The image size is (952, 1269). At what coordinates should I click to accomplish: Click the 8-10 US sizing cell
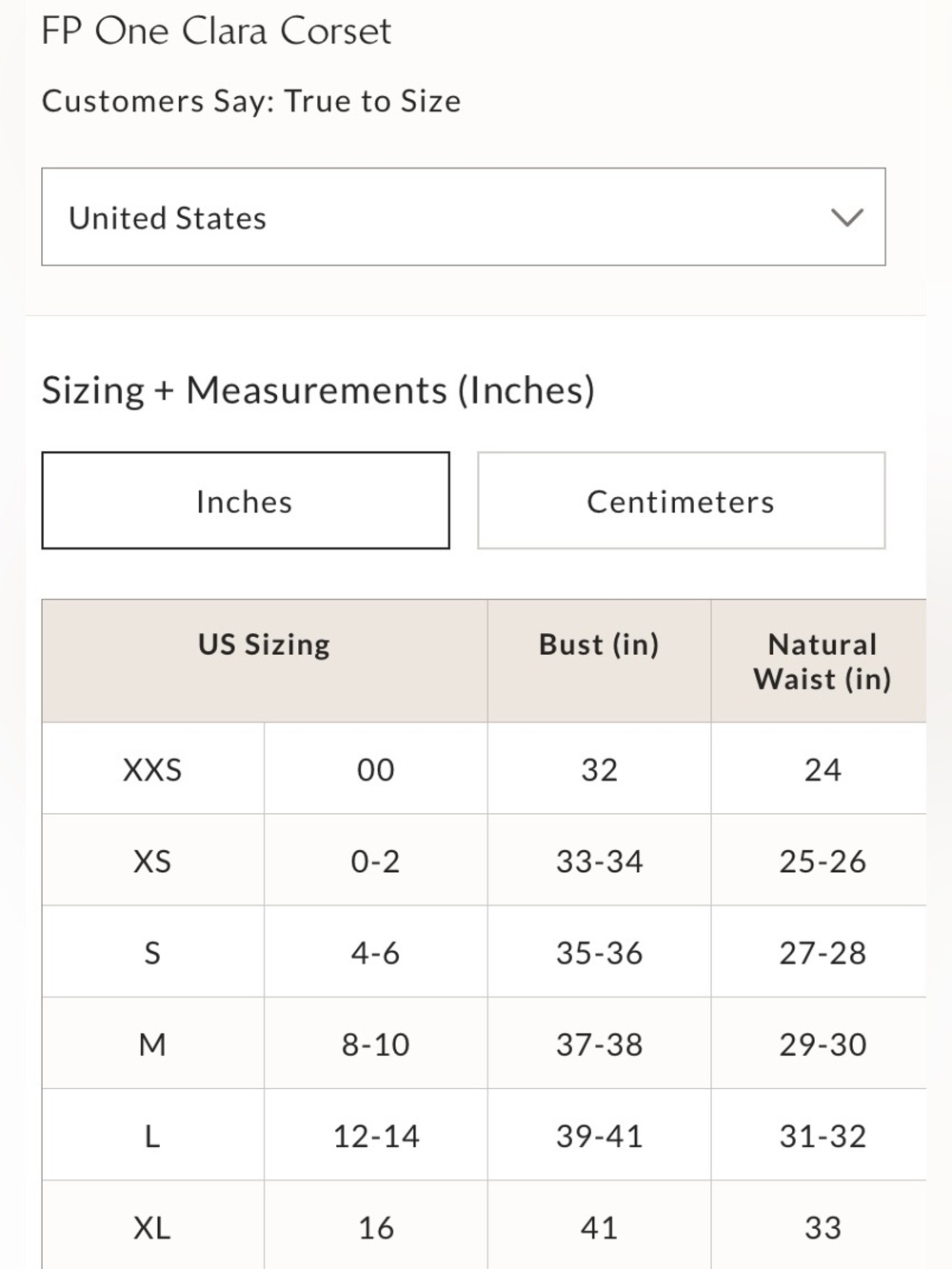coord(376,1043)
